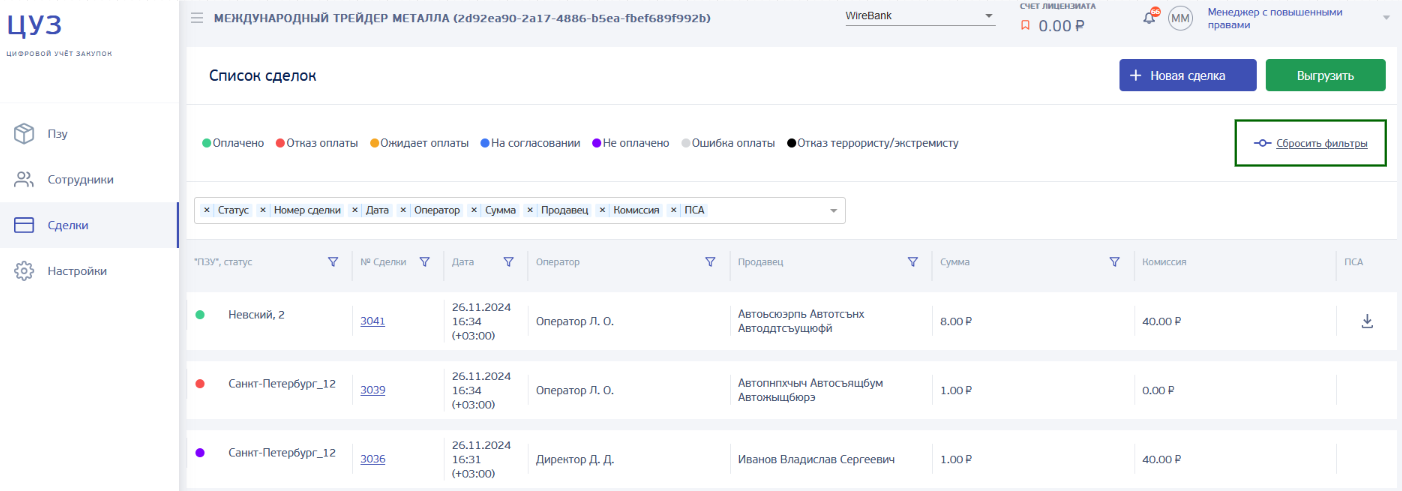Open the № Сделки column filter

point(424,262)
